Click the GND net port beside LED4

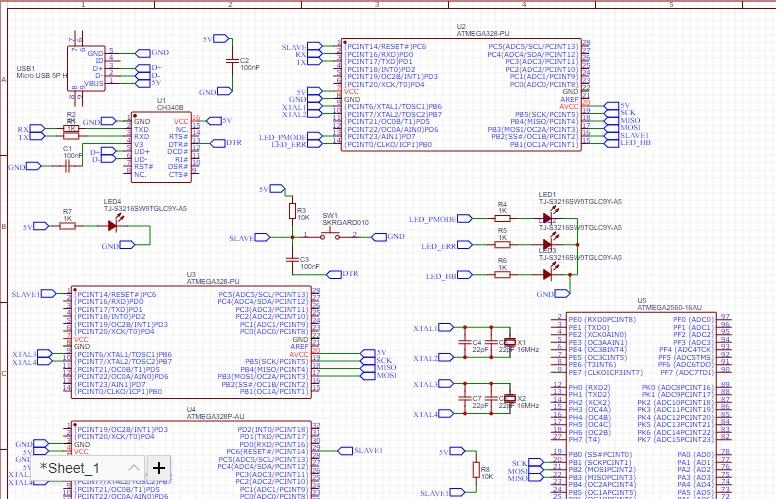coord(127,245)
